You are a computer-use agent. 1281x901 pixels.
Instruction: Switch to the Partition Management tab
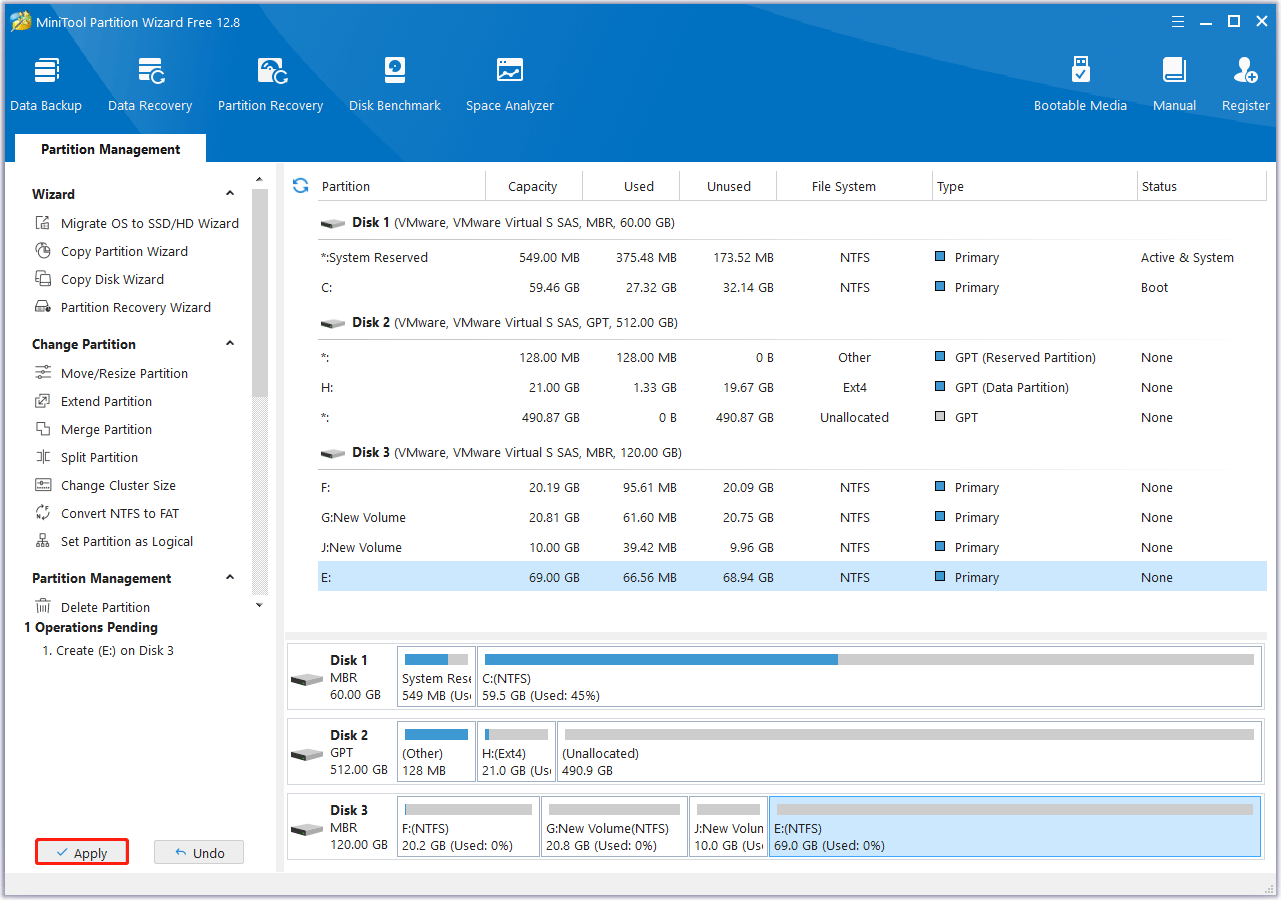pyautogui.click(x=111, y=149)
